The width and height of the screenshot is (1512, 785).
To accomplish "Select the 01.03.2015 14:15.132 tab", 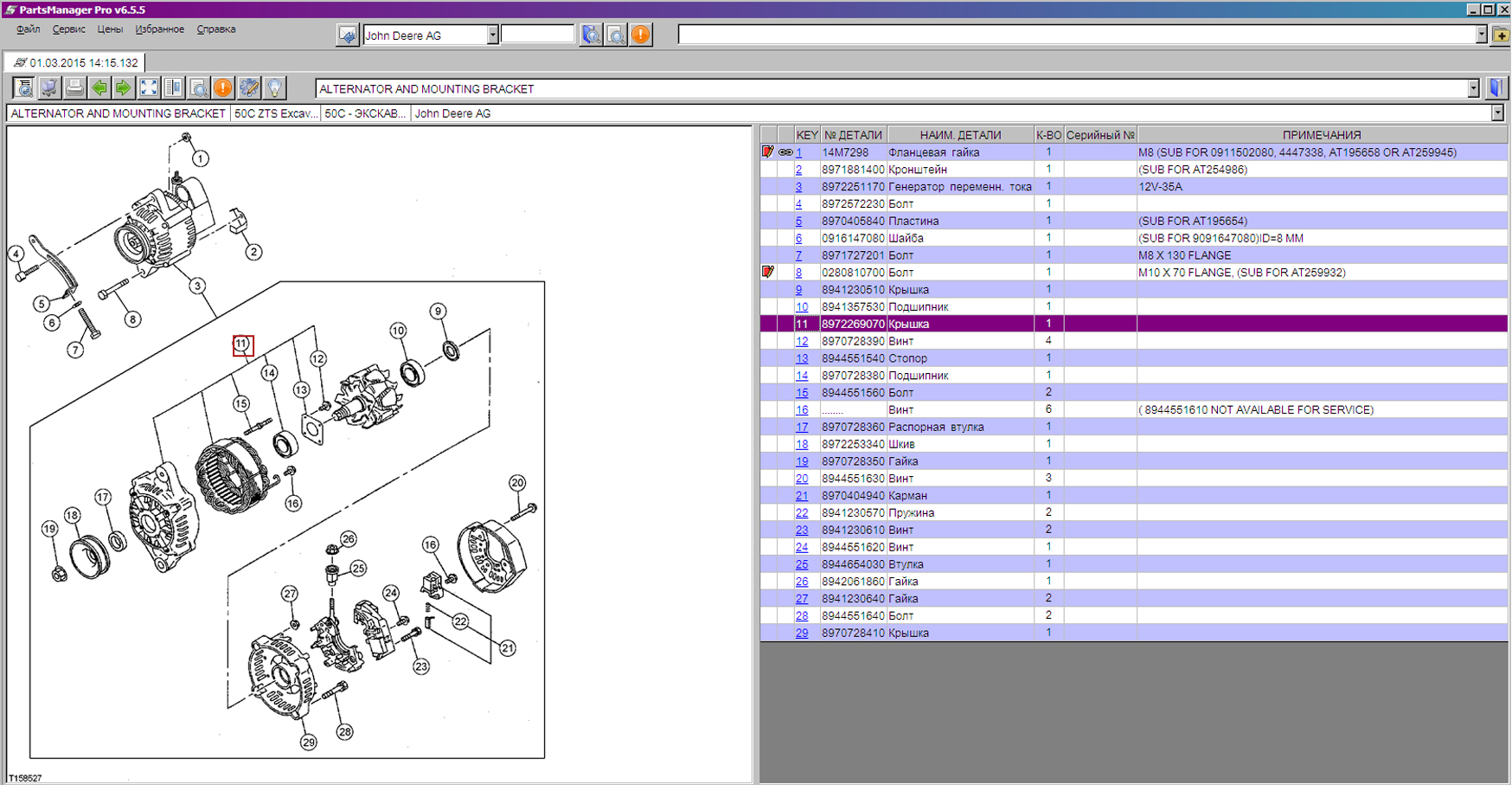I will pyautogui.click(x=76, y=63).
